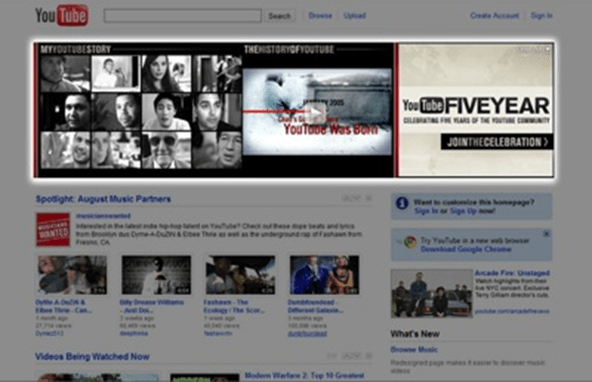Focus the YouTube search input field
Image resolution: width=592 pixels, height=382 pixels.
[182, 16]
